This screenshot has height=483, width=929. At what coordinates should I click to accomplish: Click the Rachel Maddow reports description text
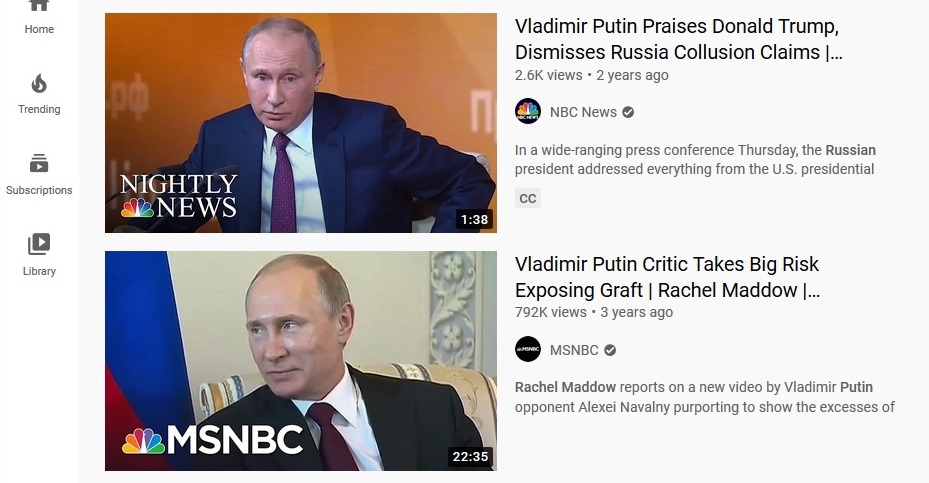click(x=704, y=397)
